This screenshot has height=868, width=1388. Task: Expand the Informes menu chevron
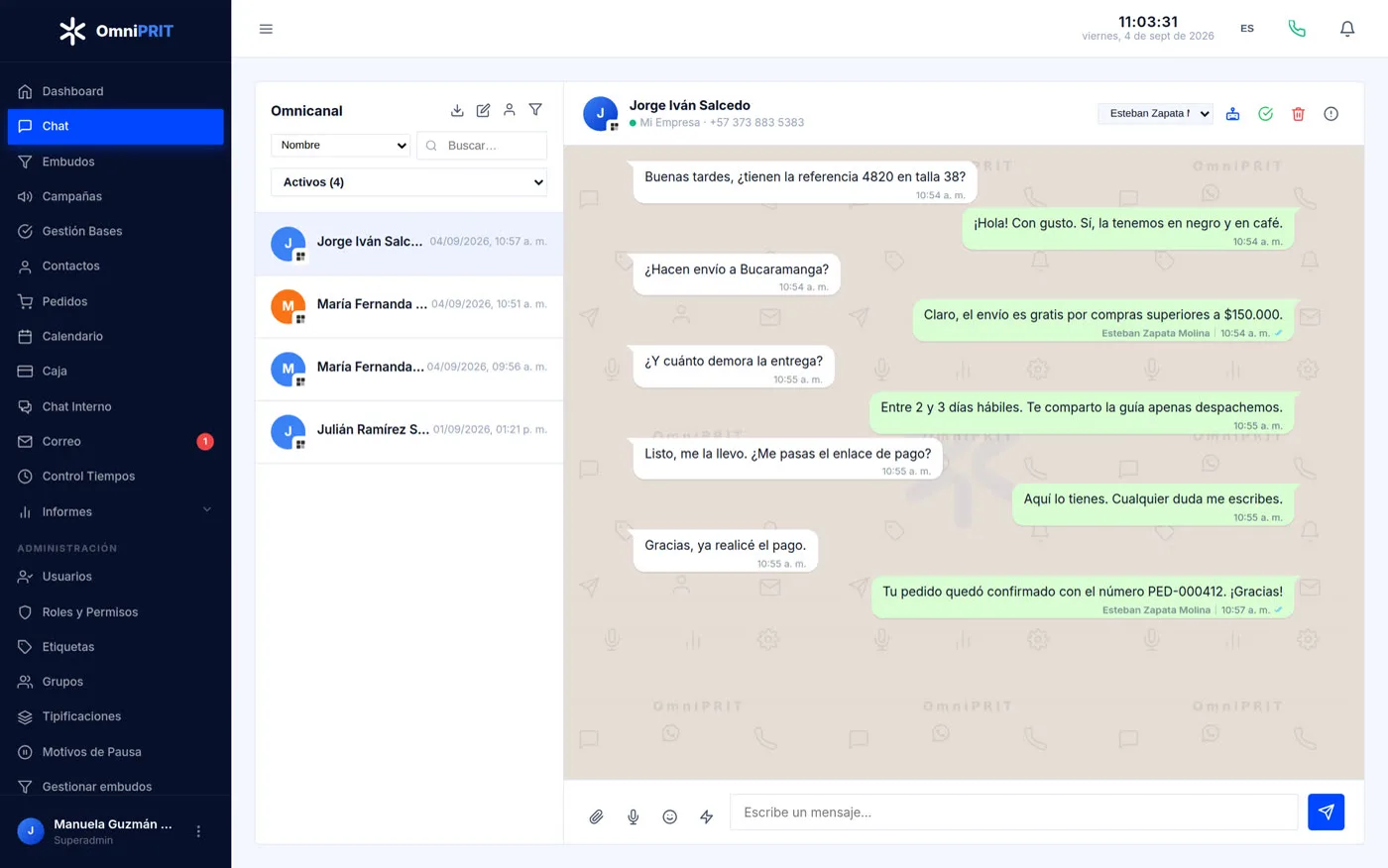click(x=207, y=510)
